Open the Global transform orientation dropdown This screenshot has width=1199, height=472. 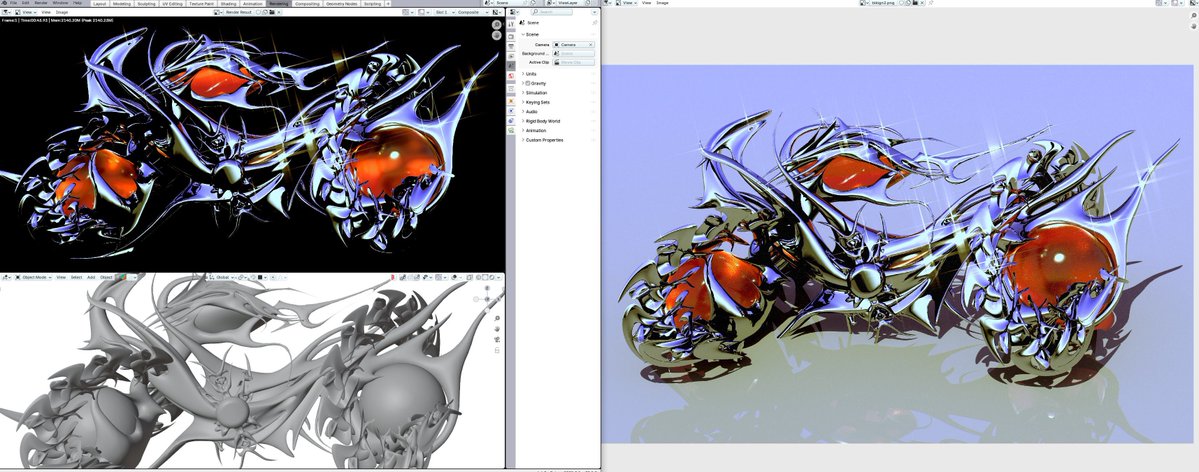click(223, 277)
